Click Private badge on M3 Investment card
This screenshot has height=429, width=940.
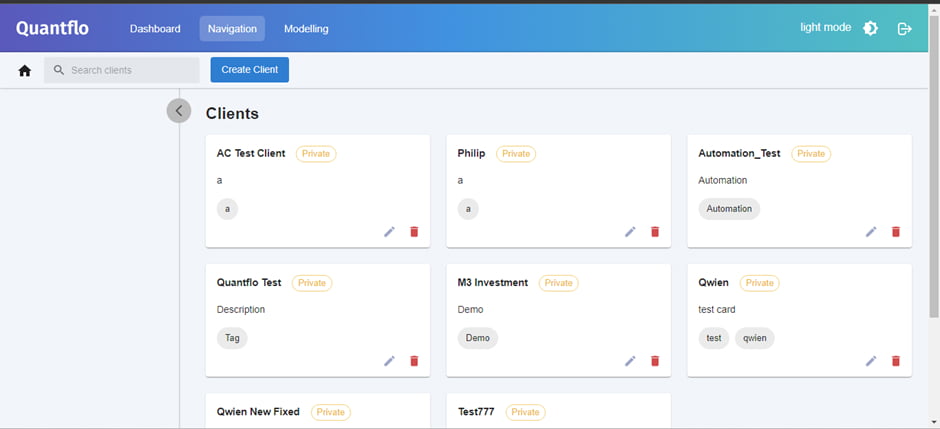[559, 283]
